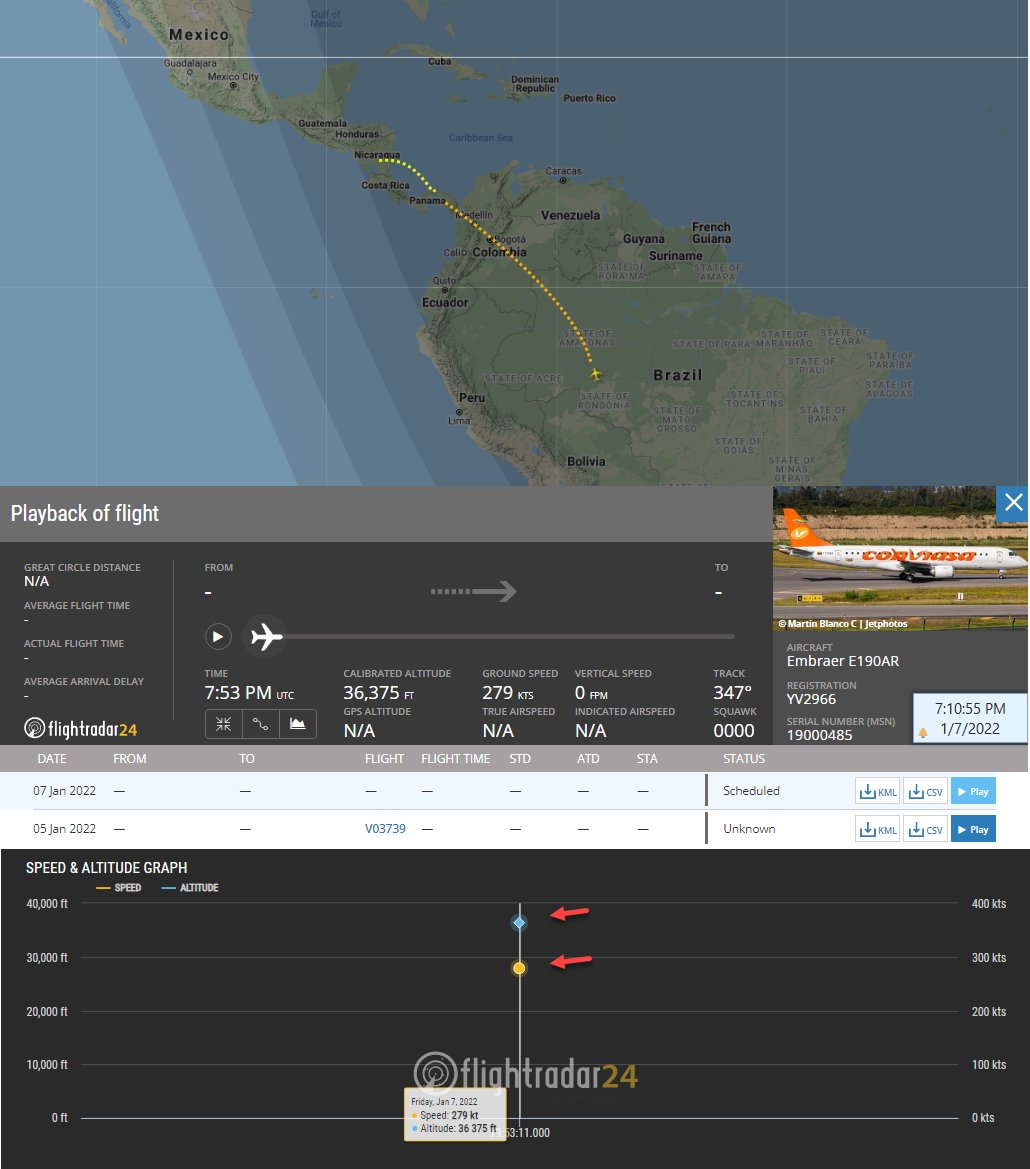Click the graph tooltip showing Speed 279 kt
This screenshot has width=1030, height=1169.
(x=455, y=1114)
